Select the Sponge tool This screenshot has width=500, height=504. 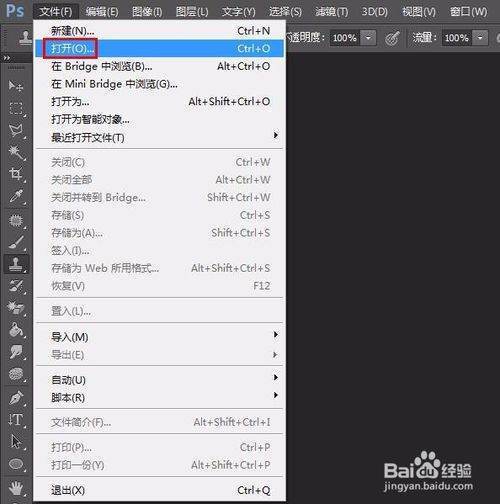(x=16, y=374)
